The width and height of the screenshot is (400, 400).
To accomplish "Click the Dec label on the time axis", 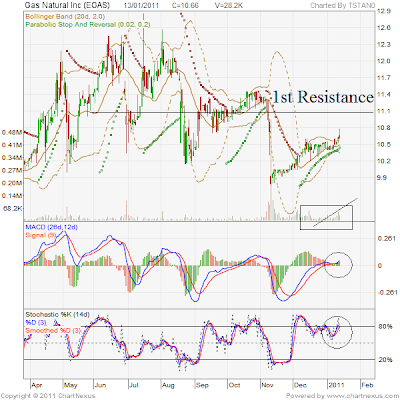I will click(300, 385).
